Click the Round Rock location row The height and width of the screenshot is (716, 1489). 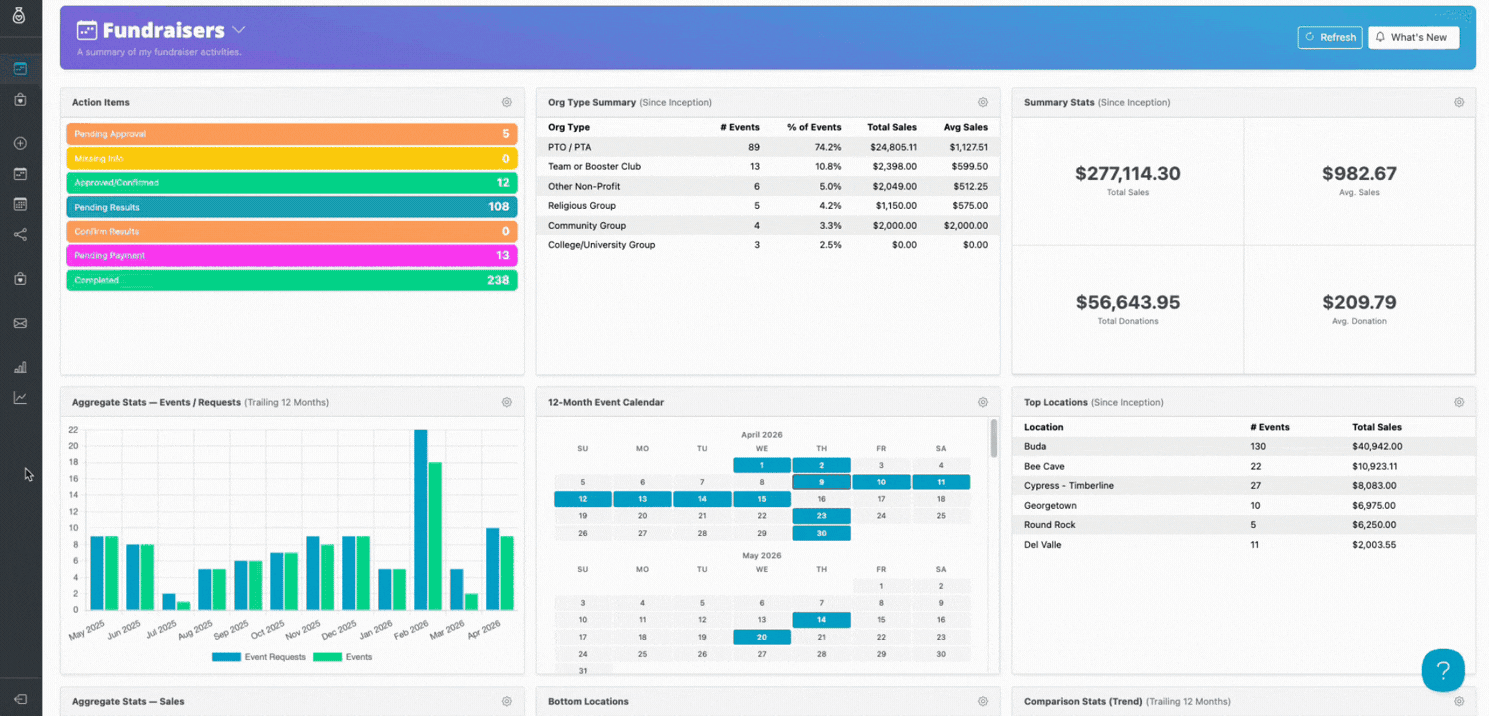[x=1245, y=525]
